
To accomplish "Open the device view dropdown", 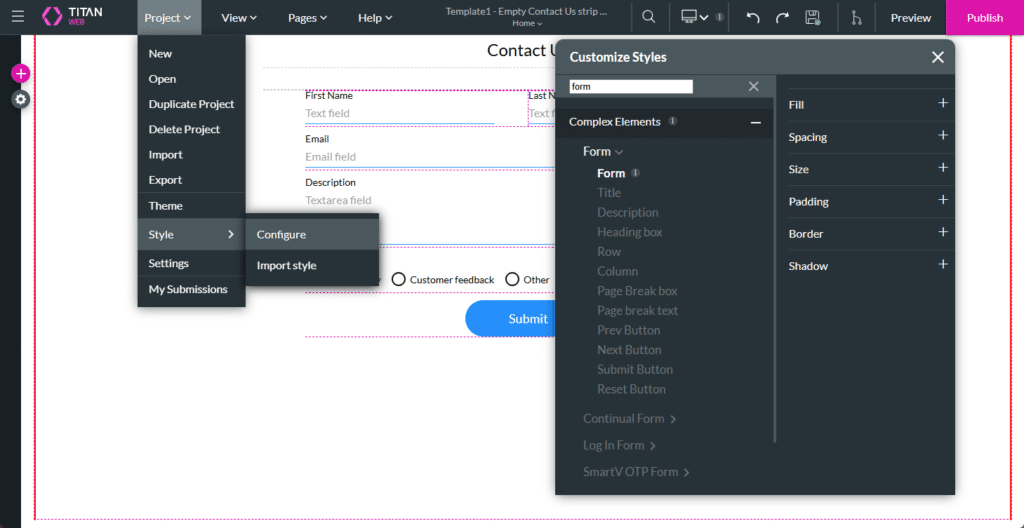I will tap(694, 17).
